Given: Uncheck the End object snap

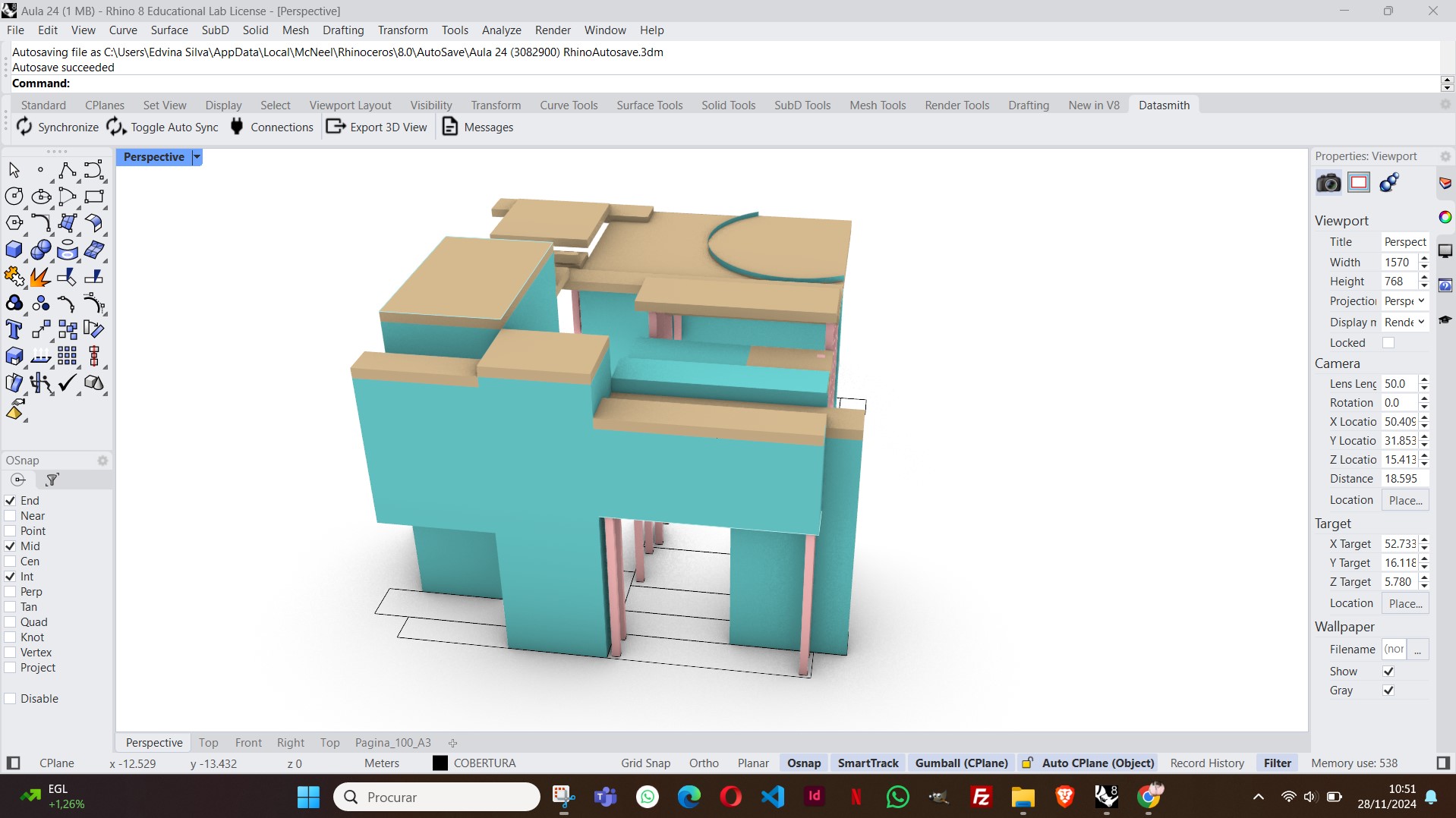Looking at the screenshot, I should coord(11,501).
